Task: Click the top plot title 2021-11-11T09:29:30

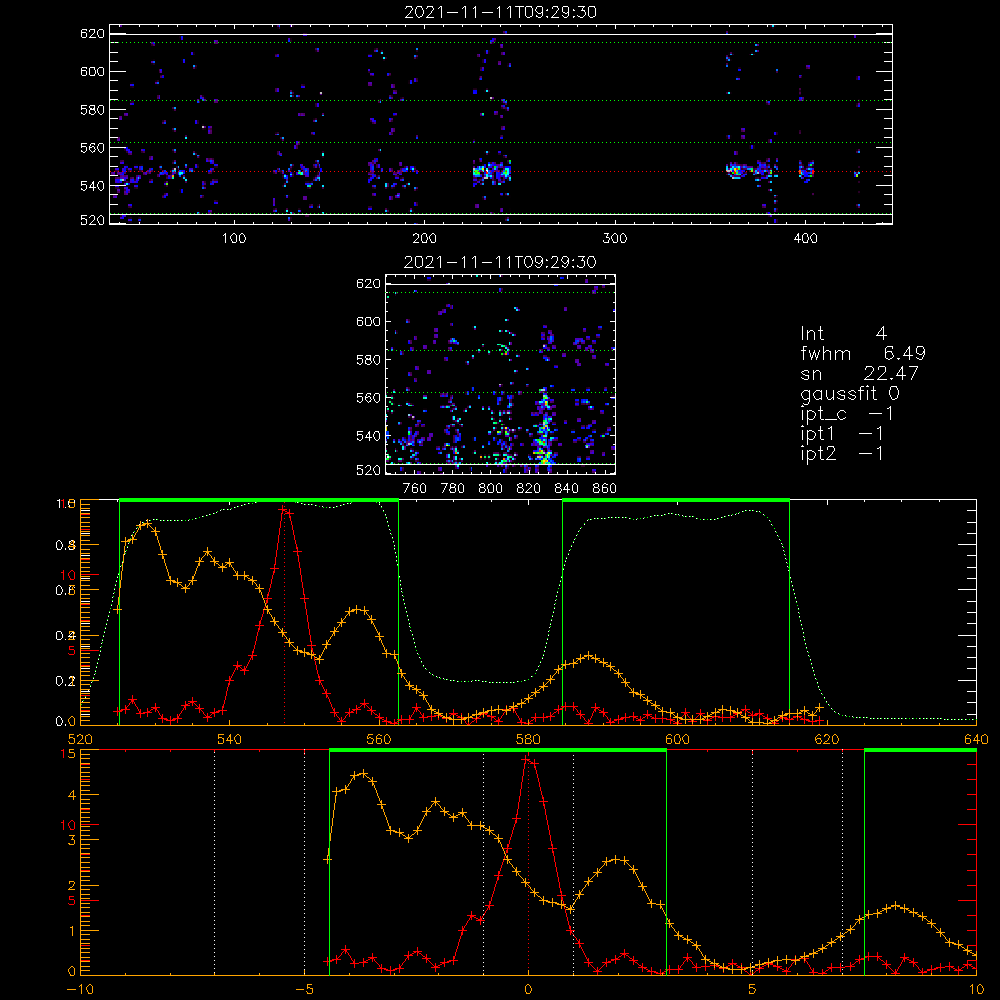Action: pyautogui.click(x=501, y=12)
